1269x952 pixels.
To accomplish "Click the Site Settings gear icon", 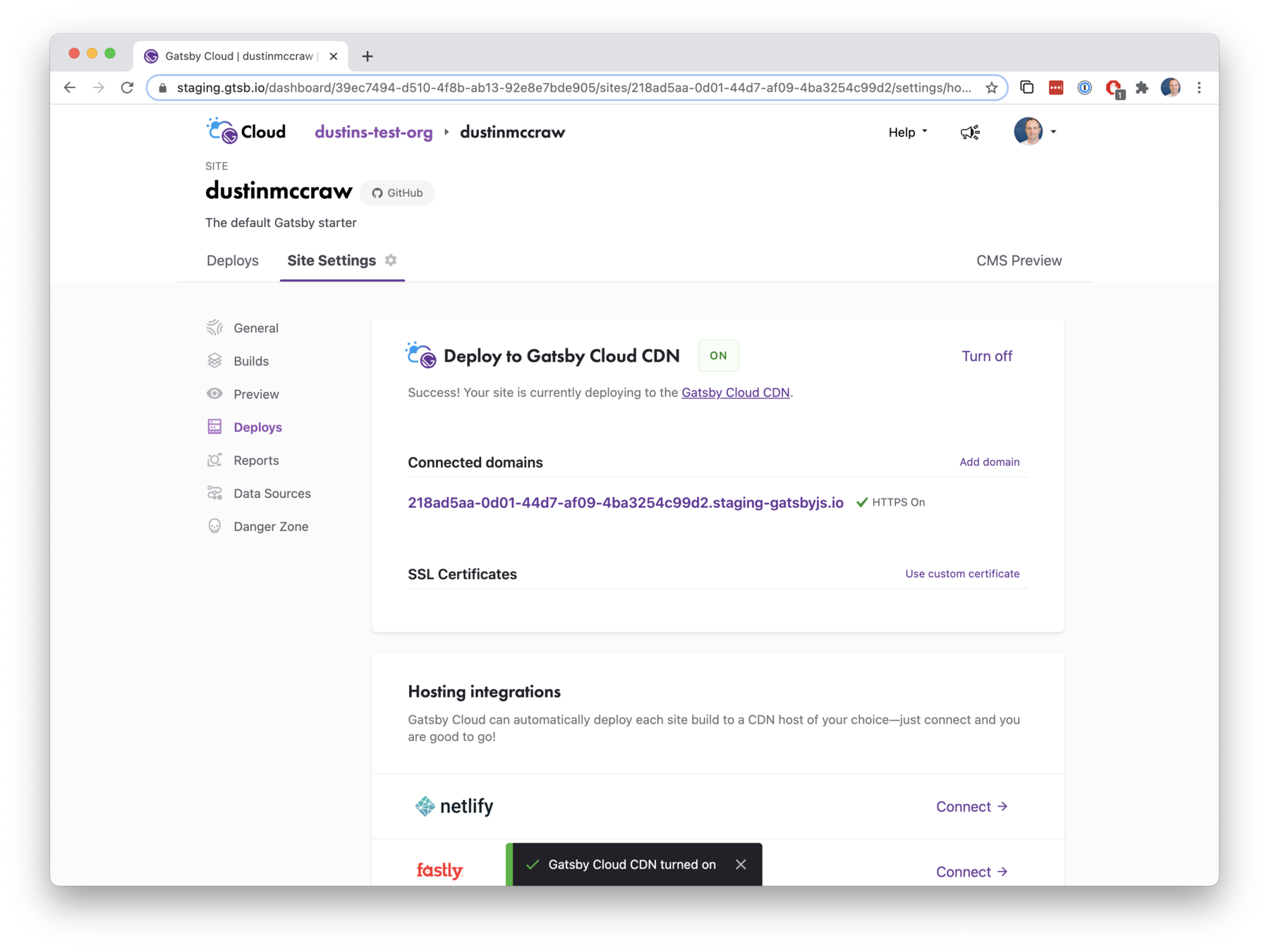I will pyautogui.click(x=391, y=260).
